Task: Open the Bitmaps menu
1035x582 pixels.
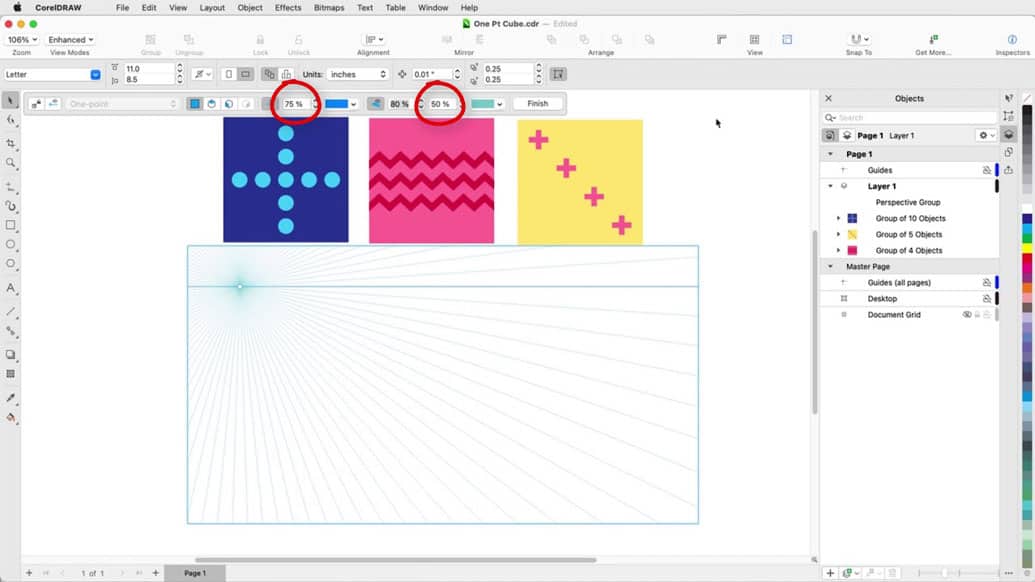Action: (327, 7)
